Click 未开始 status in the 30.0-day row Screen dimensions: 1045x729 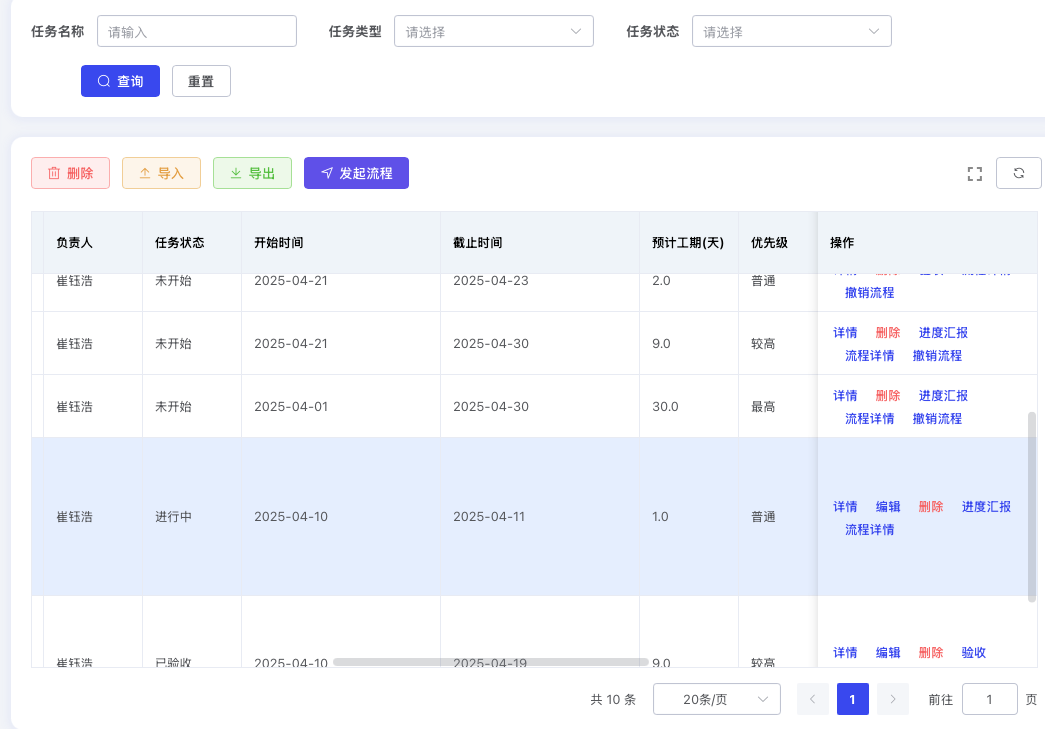pos(173,406)
